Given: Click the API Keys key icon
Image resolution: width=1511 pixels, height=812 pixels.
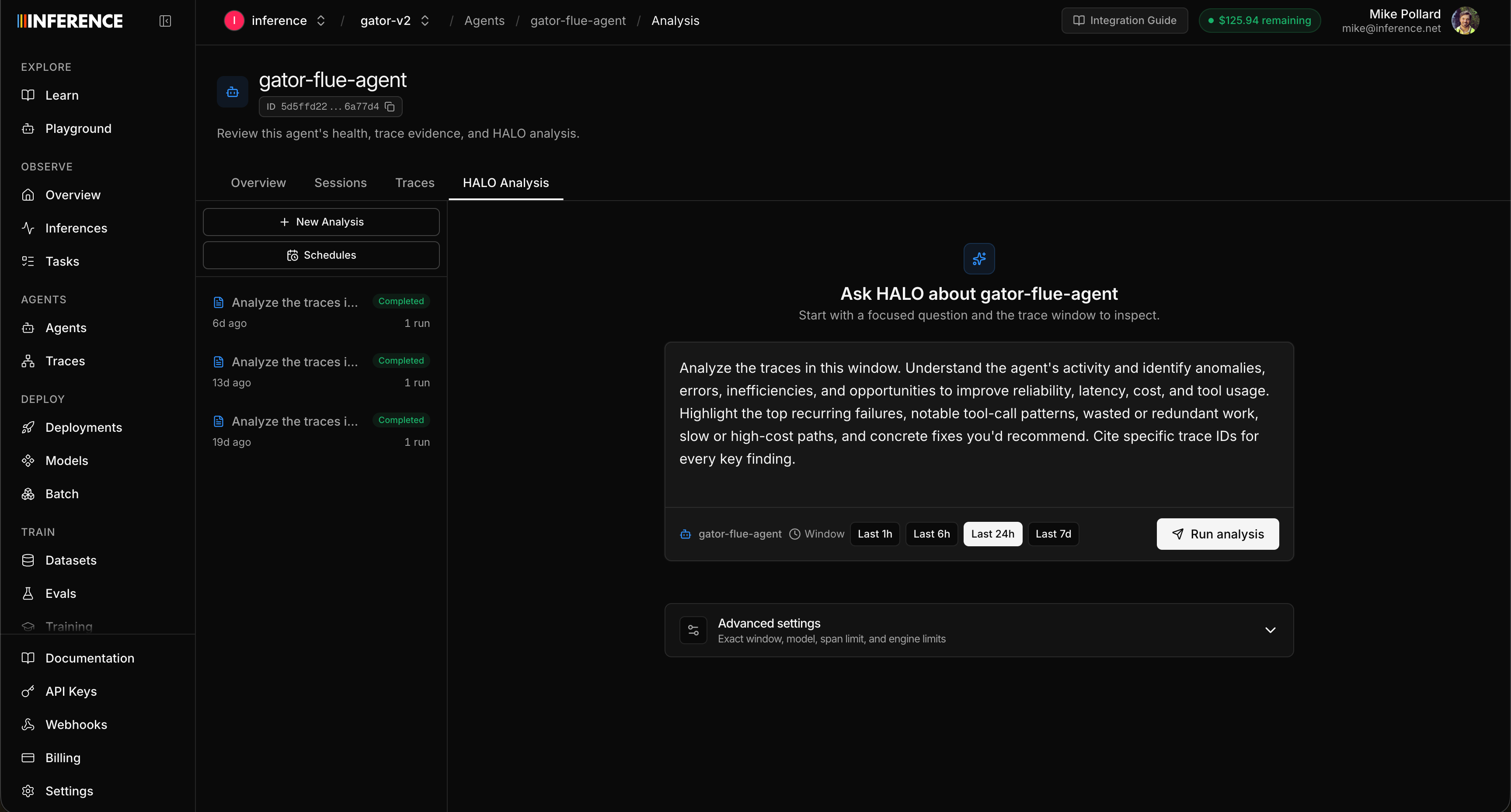Looking at the screenshot, I should 28,691.
